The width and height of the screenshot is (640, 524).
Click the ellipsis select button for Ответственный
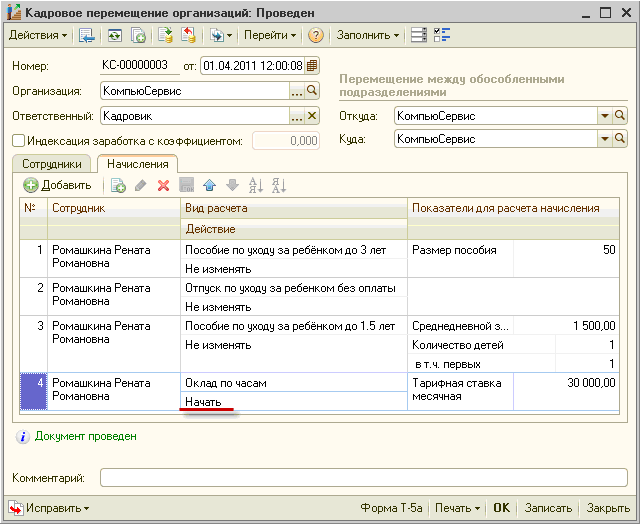[x=297, y=116]
